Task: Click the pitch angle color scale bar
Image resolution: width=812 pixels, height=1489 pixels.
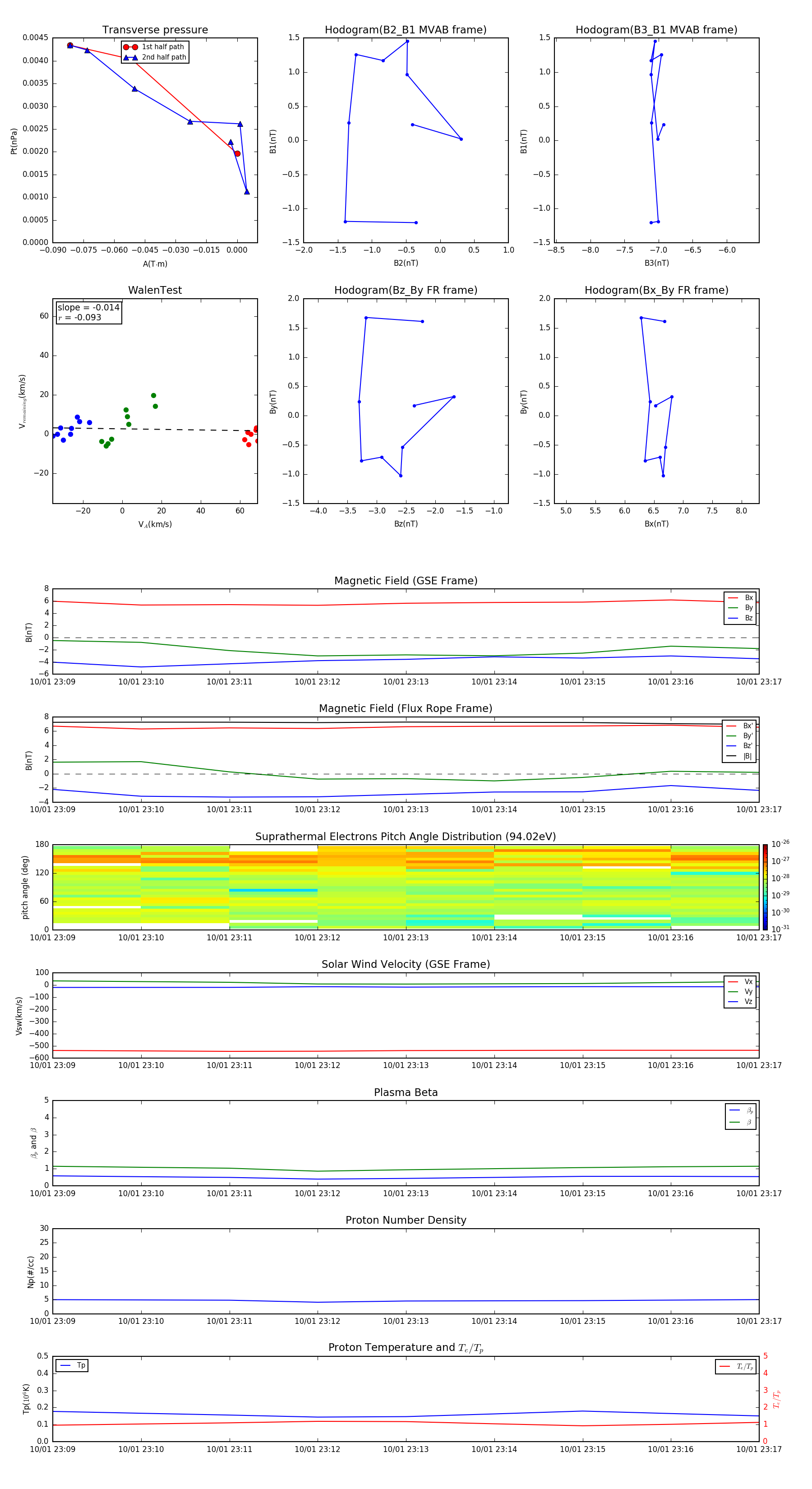Action: pyautogui.click(x=765, y=887)
